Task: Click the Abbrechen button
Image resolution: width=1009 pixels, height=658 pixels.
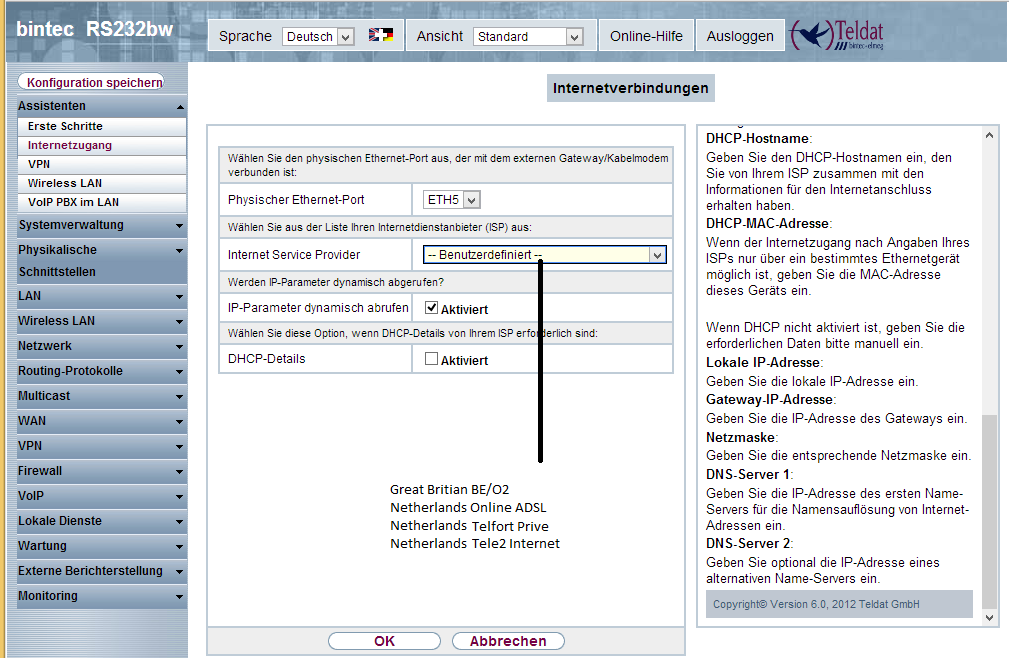Action: click(x=508, y=641)
